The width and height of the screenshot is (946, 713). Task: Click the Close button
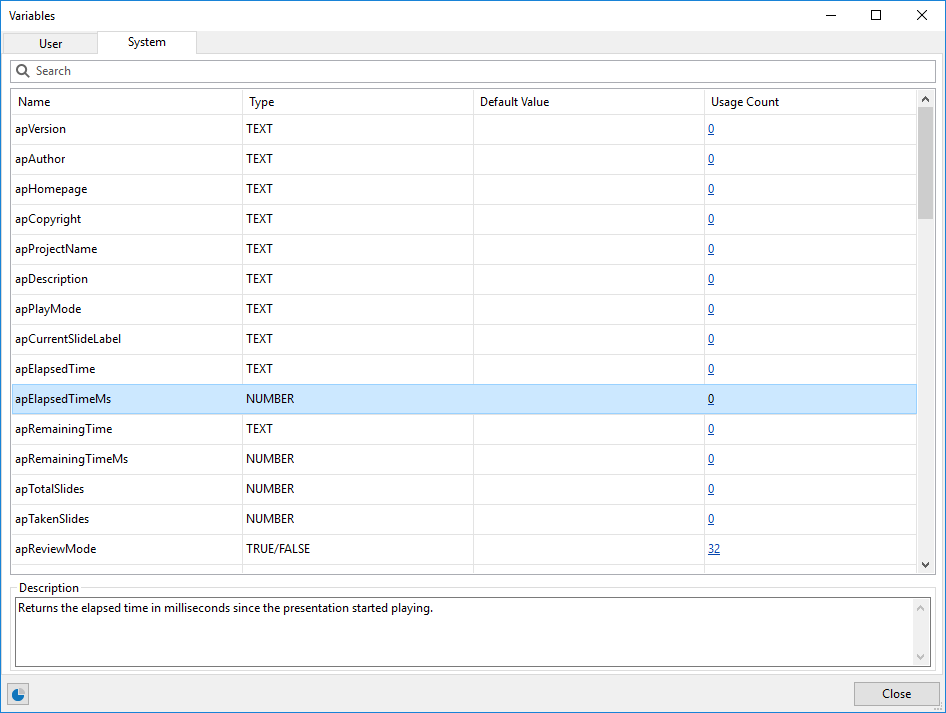click(897, 694)
